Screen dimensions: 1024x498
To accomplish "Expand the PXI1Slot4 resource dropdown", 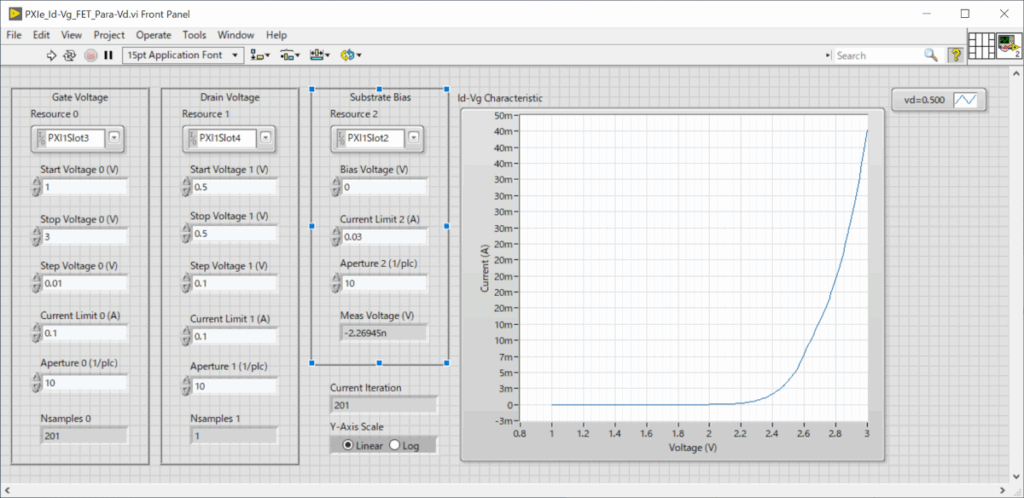I will pyautogui.click(x=265, y=138).
